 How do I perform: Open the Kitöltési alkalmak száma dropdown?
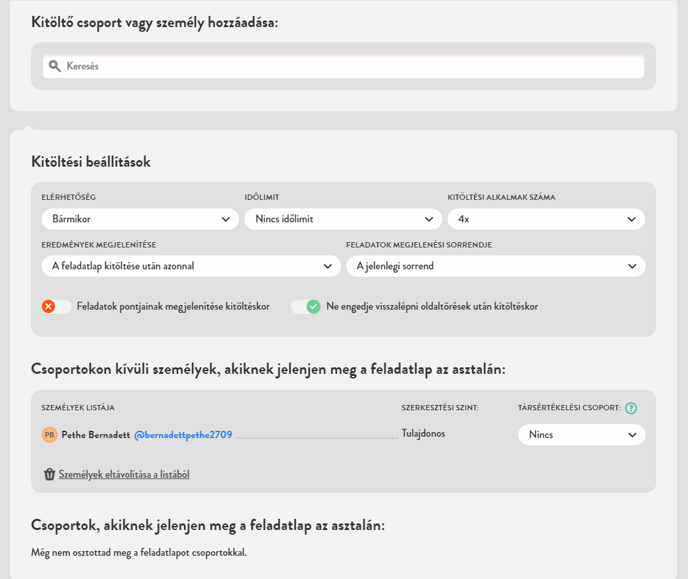(x=546, y=219)
